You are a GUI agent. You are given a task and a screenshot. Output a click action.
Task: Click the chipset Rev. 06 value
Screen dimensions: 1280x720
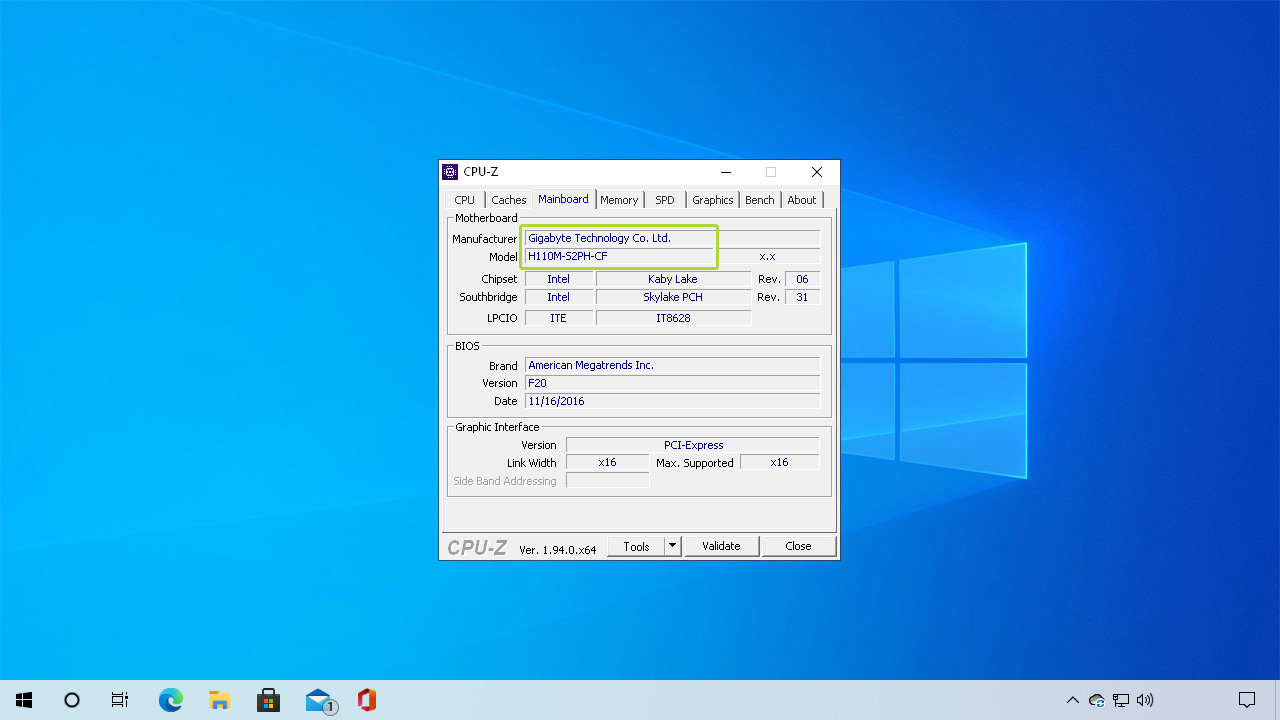coord(802,279)
